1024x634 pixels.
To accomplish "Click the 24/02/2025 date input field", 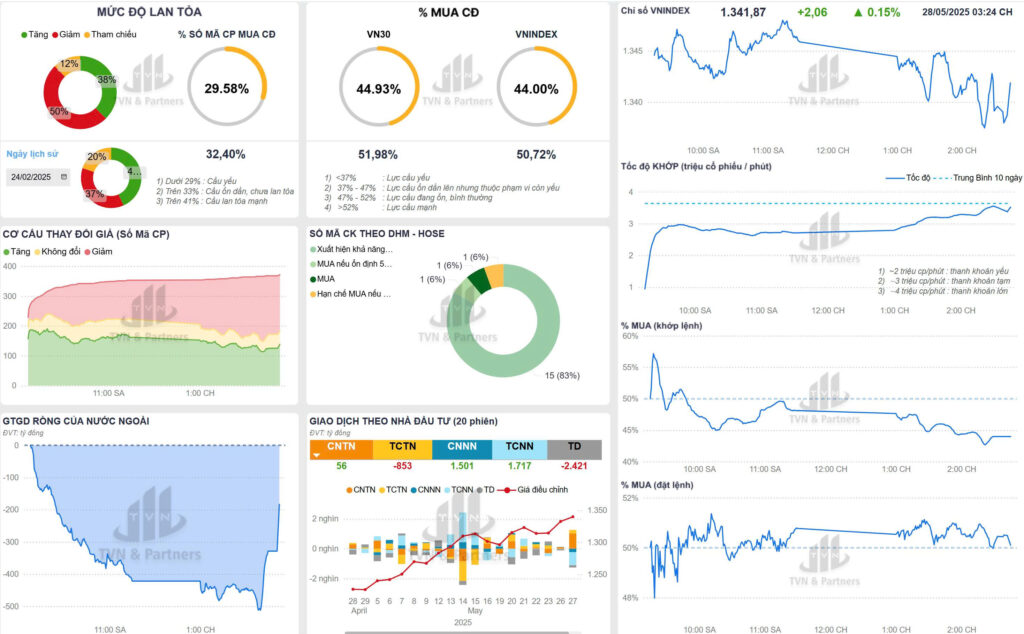I will (30, 176).
